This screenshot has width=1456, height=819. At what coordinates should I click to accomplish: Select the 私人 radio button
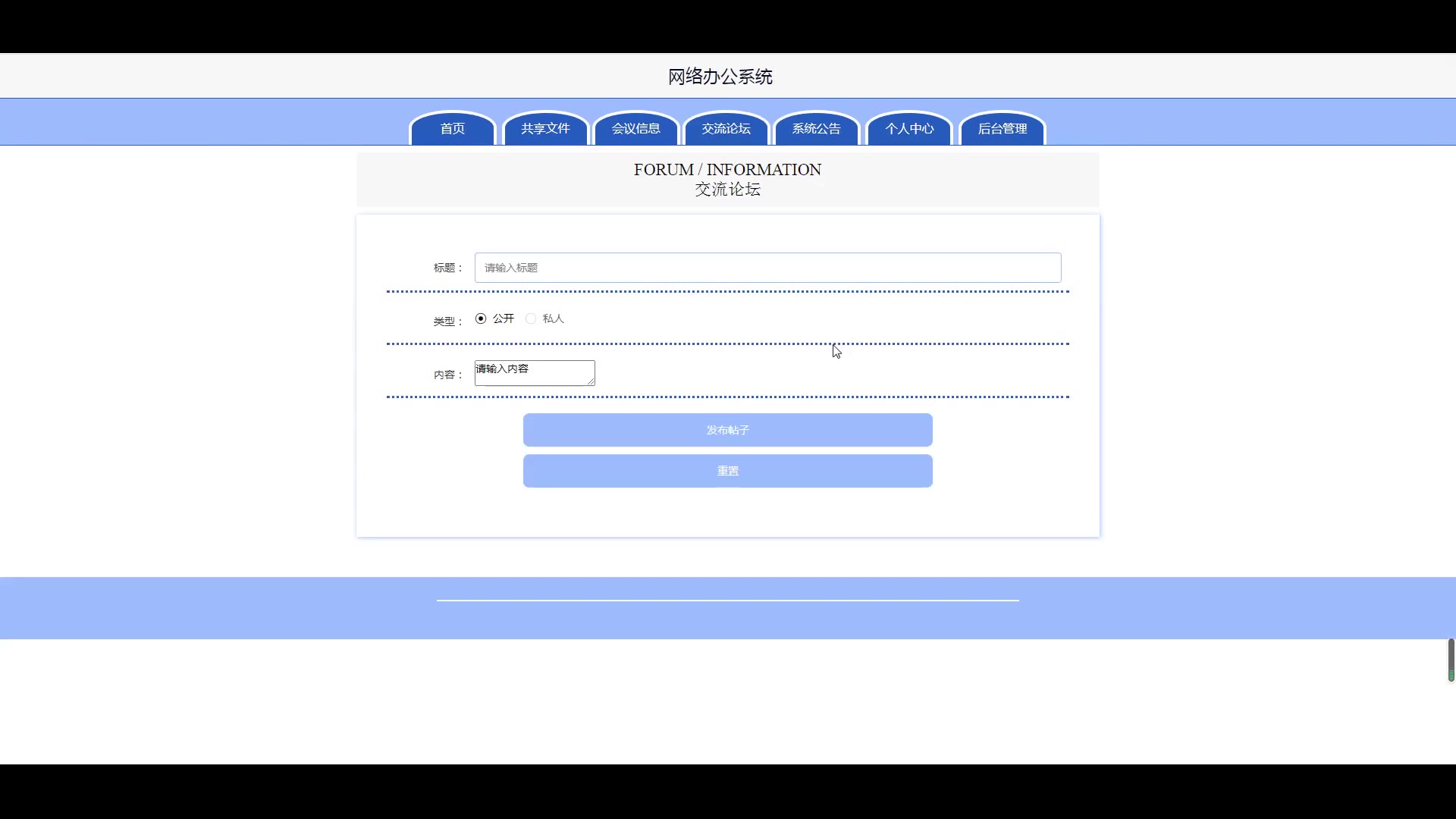coord(531,318)
